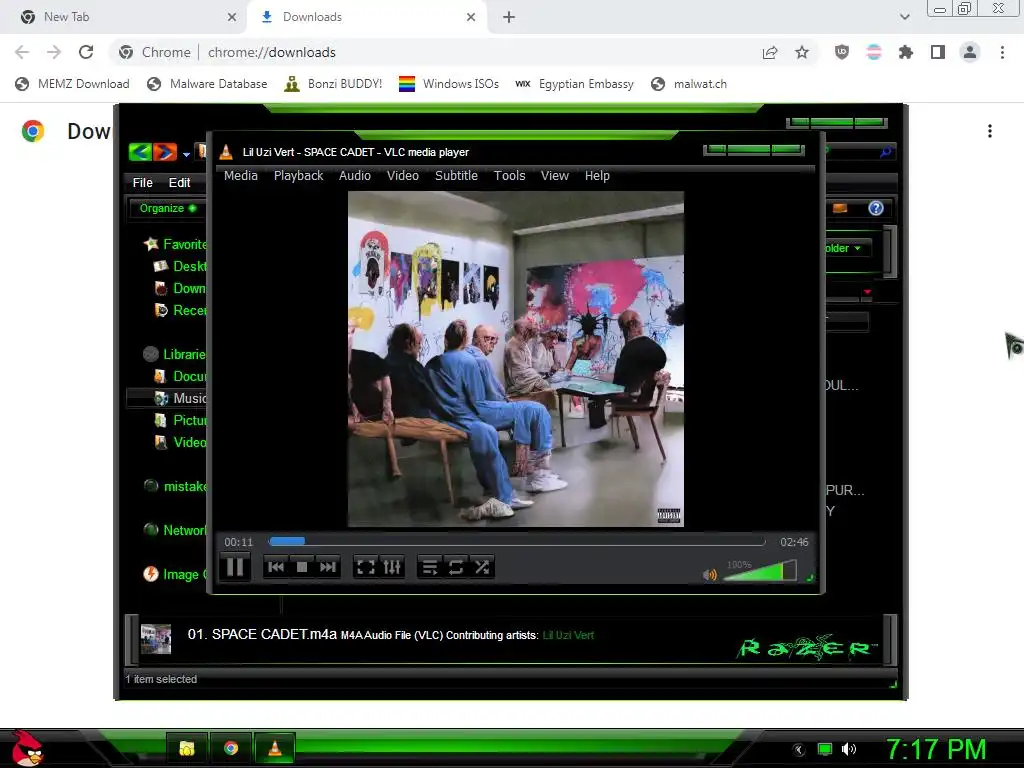Image resolution: width=1024 pixels, height=768 pixels.
Task: Open the Tools menu in VLC
Action: pyautogui.click(x=509, y=176)
